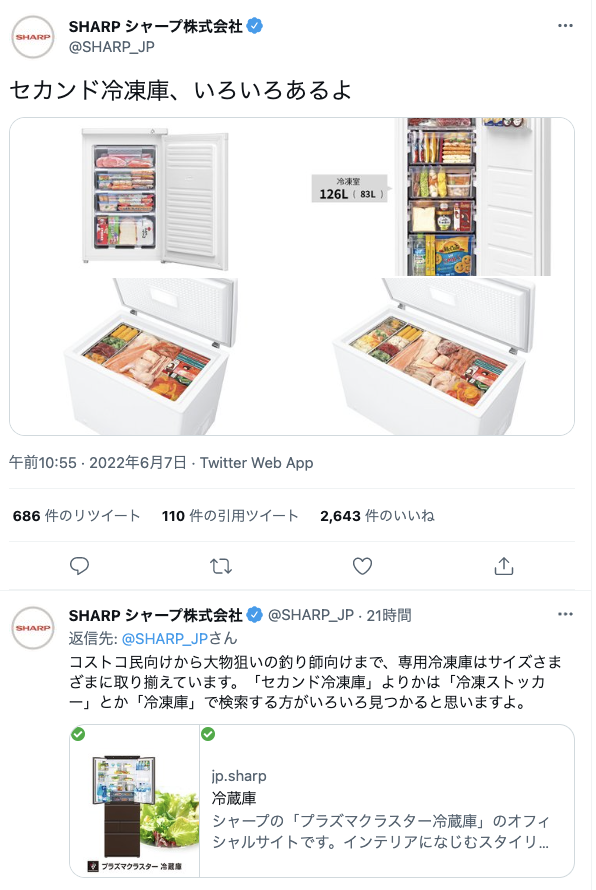View the 110 quote tweets list
Screen dimensions: 596x890
click(230, 516)
